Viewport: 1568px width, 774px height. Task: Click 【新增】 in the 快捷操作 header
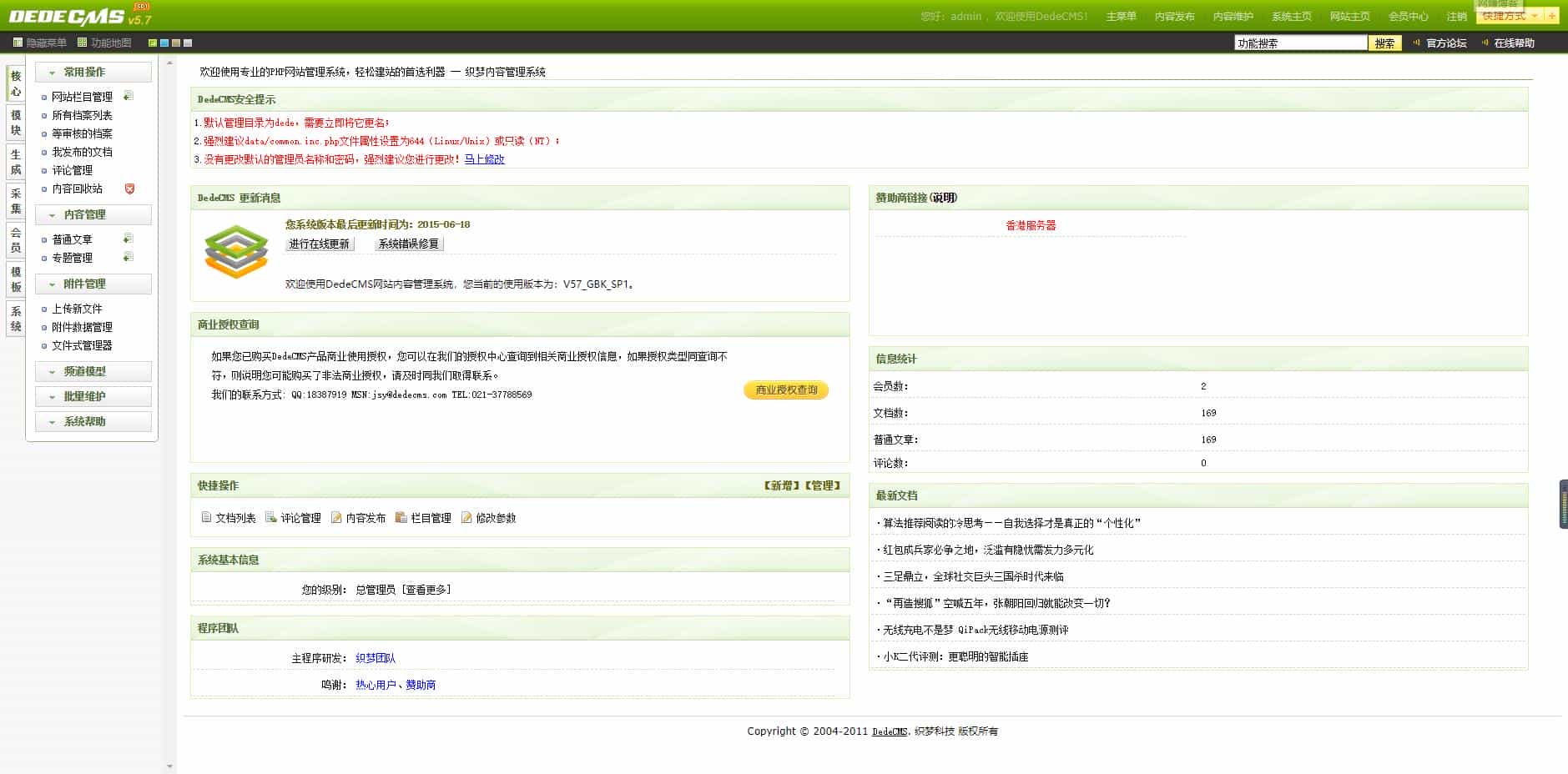pyautogui.click(x=781, y=485)
